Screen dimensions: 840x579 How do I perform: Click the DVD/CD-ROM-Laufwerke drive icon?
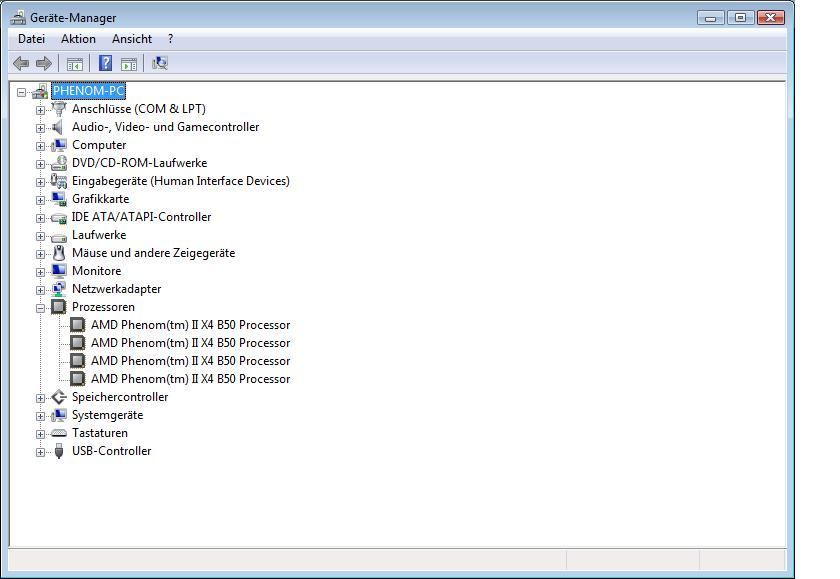click(59, 163)
